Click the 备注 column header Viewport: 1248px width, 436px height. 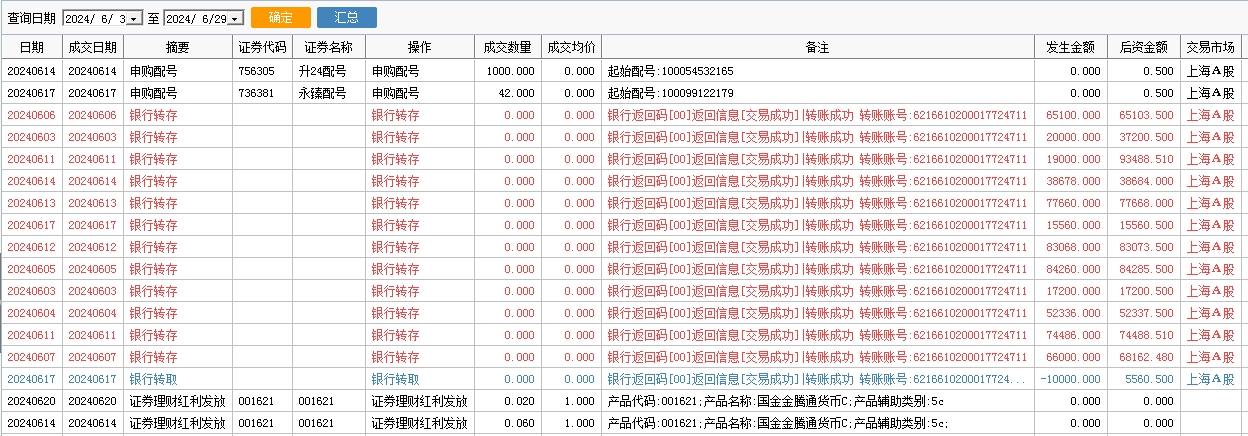click(817, 48)
